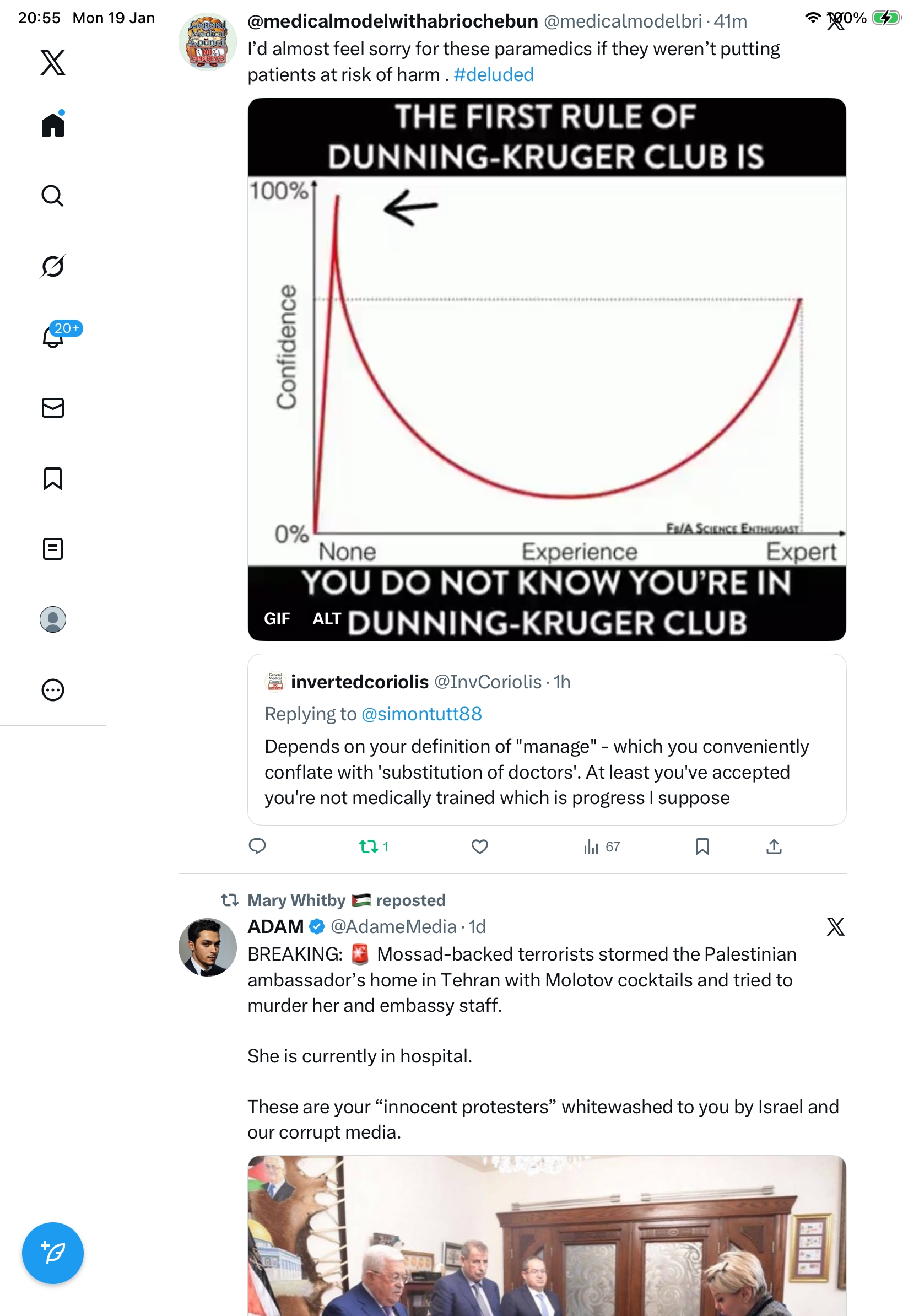Open the Home feed icon
Screen dimensions: 919x1316
click(53, 125)
